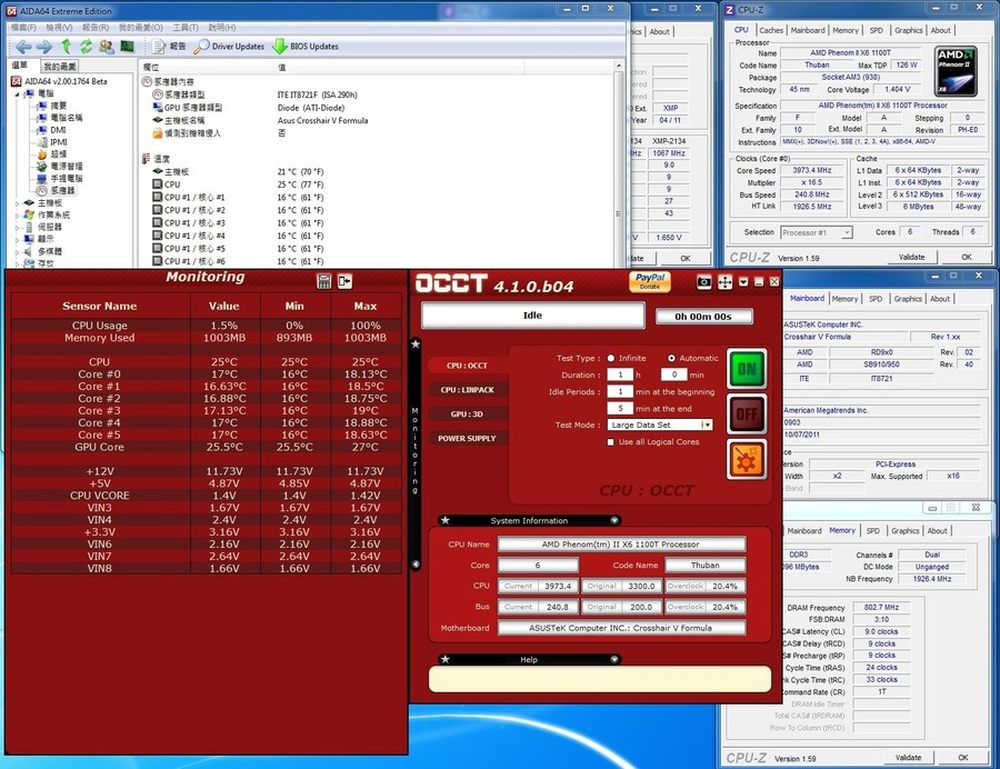Take an OCCT screenshot with camera icon
This screenshot has width=1000, height=769.
pyautogui.click(x=704, y=282)
